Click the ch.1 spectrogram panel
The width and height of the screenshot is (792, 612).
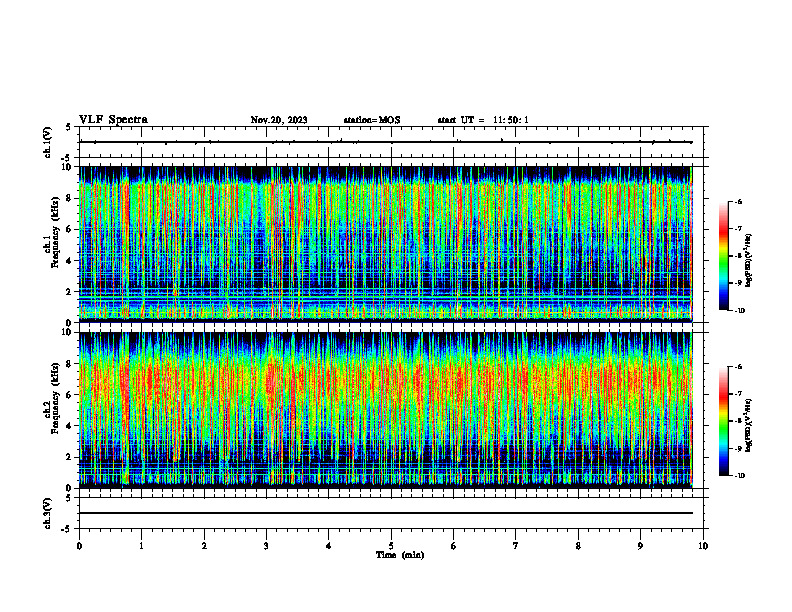(x=385, y=244)
